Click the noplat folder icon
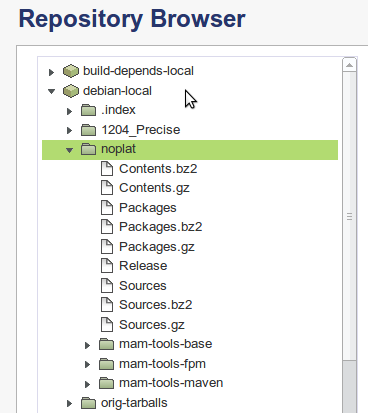 click(x=88, y=149)
